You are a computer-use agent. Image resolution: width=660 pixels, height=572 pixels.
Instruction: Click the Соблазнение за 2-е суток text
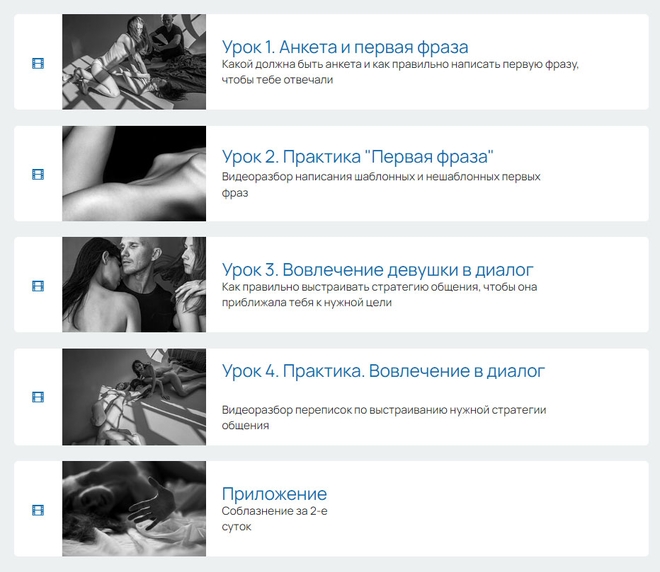tap(274, 519)
